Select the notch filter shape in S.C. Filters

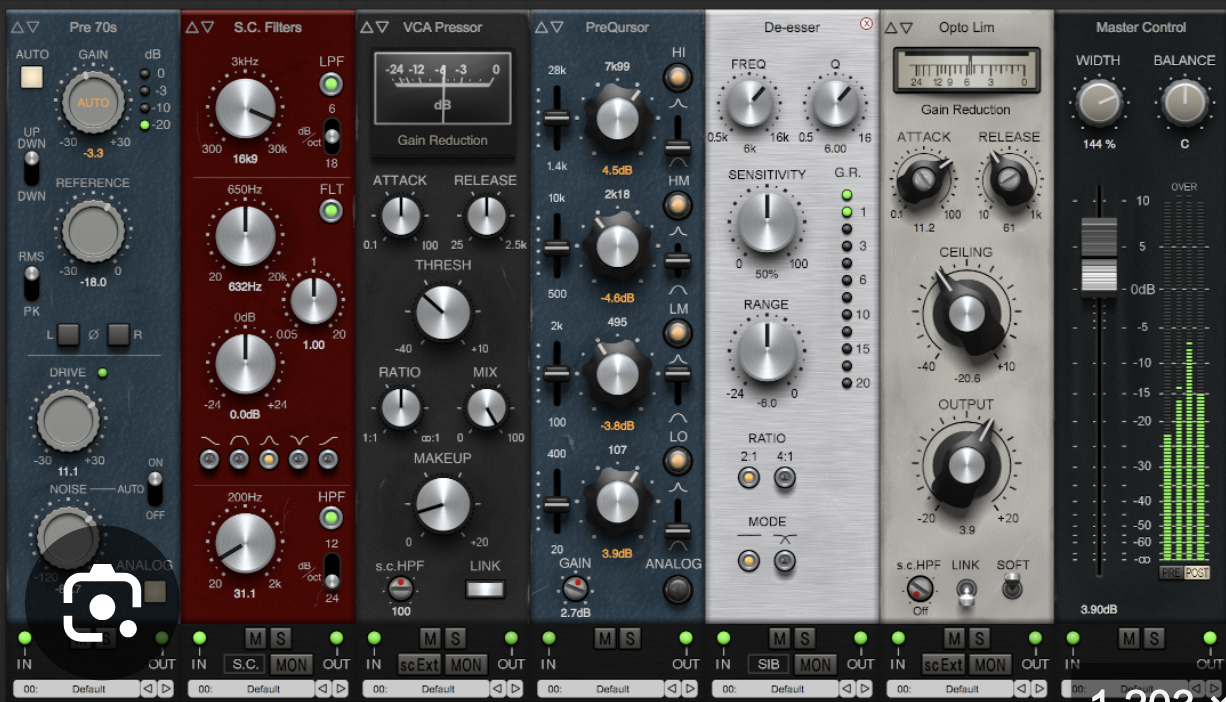pos(298,459)
